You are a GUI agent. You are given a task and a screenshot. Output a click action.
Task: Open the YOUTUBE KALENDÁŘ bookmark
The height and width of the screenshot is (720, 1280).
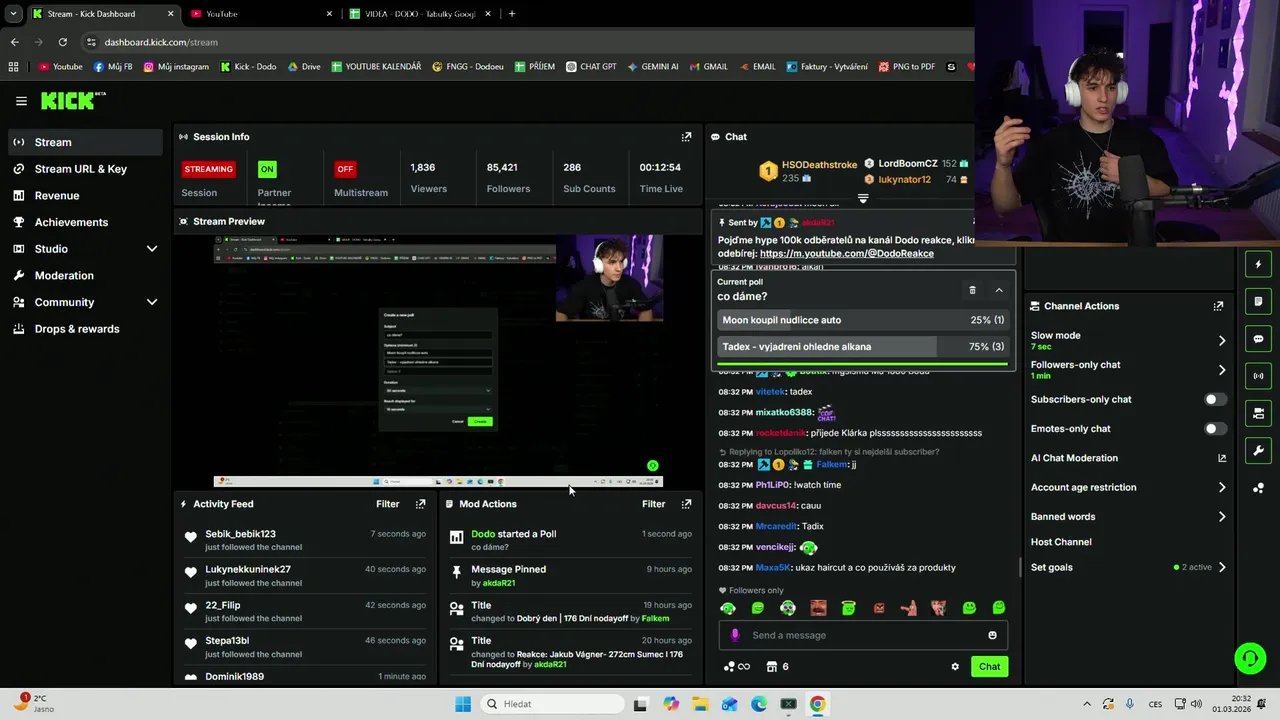pyautogui.click(x=376, y=67)
